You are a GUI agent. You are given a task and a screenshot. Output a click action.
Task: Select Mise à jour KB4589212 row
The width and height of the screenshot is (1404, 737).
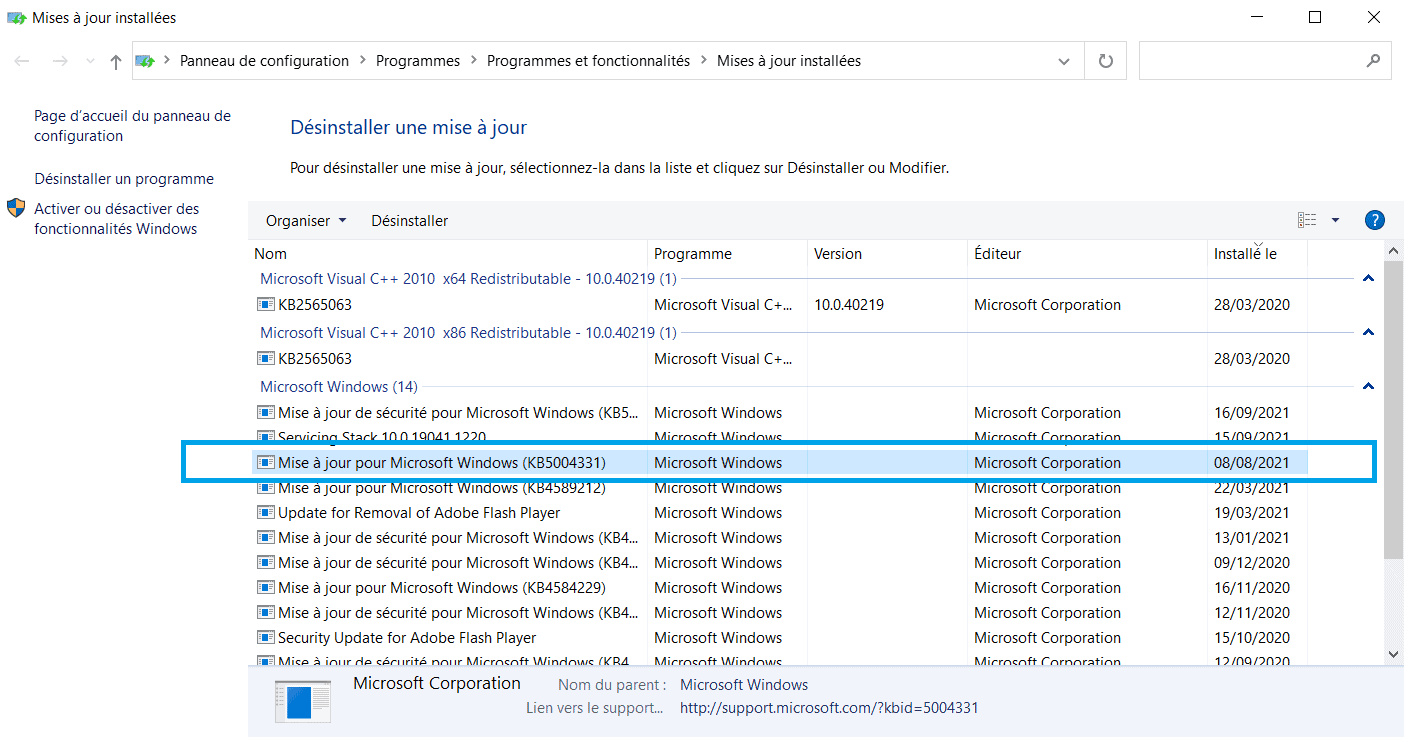click(x=778, y=488)
